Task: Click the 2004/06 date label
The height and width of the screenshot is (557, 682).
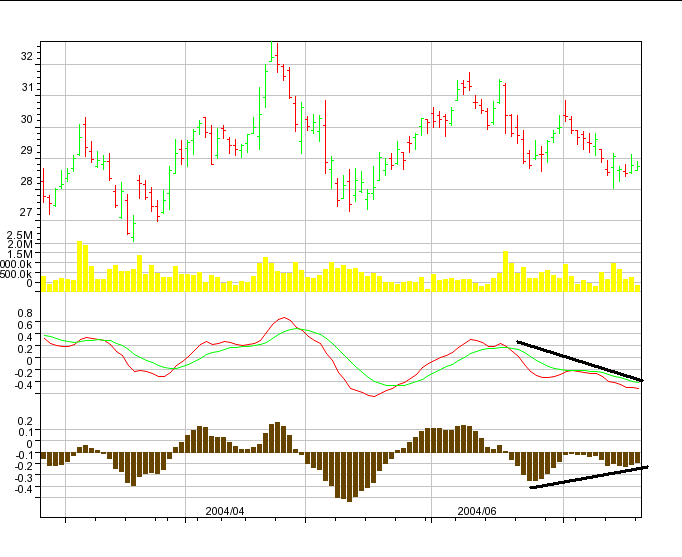Action: [477, 510]
